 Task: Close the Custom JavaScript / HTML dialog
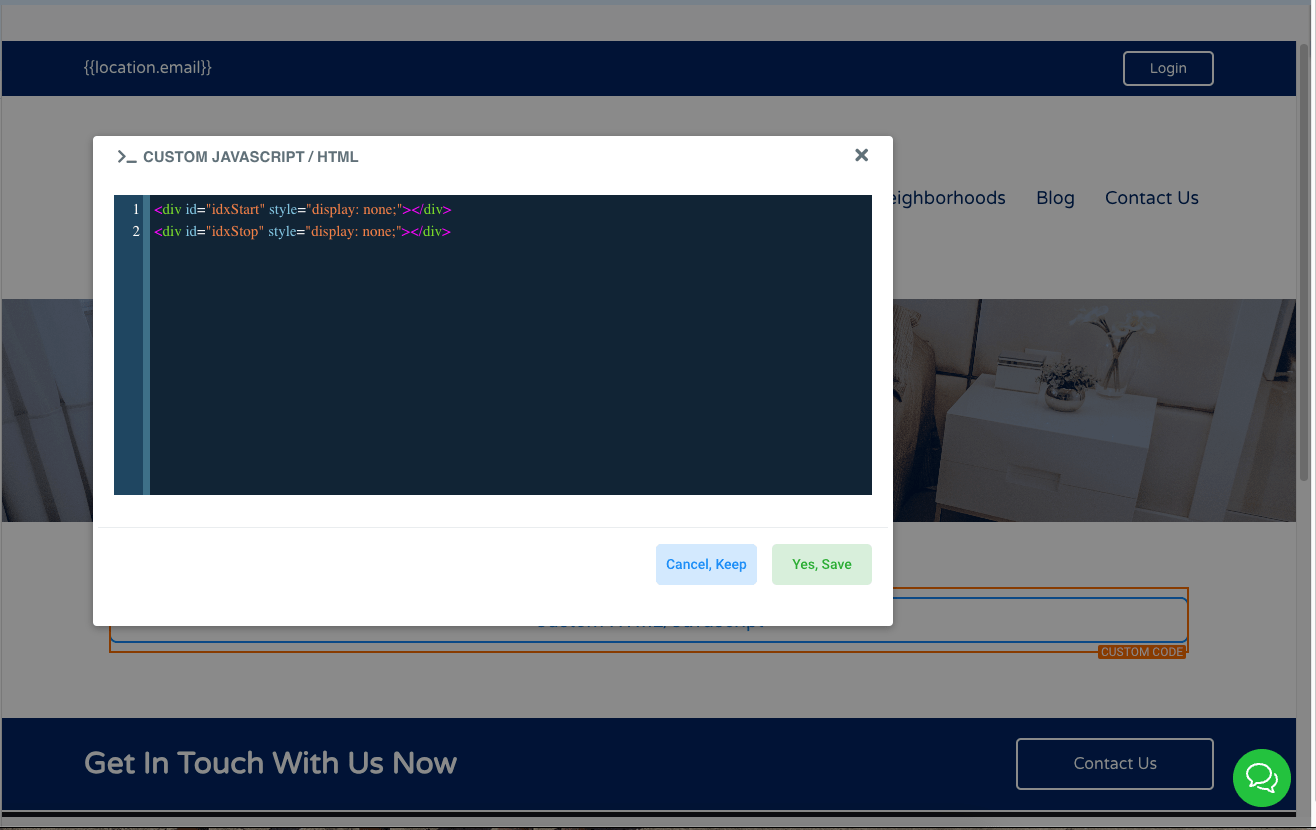861,155
